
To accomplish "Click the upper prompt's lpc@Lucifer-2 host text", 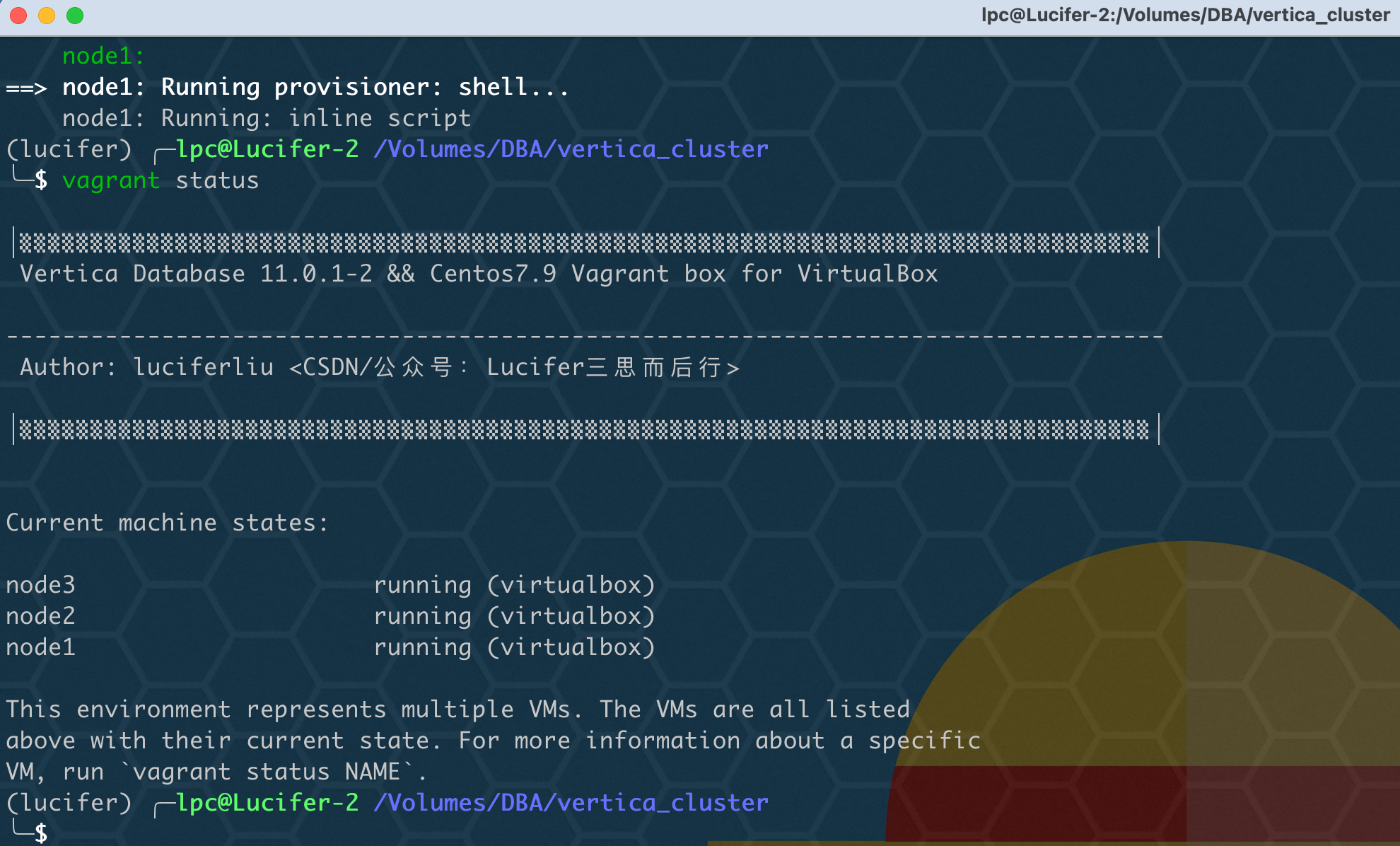I will click(267, 150).
